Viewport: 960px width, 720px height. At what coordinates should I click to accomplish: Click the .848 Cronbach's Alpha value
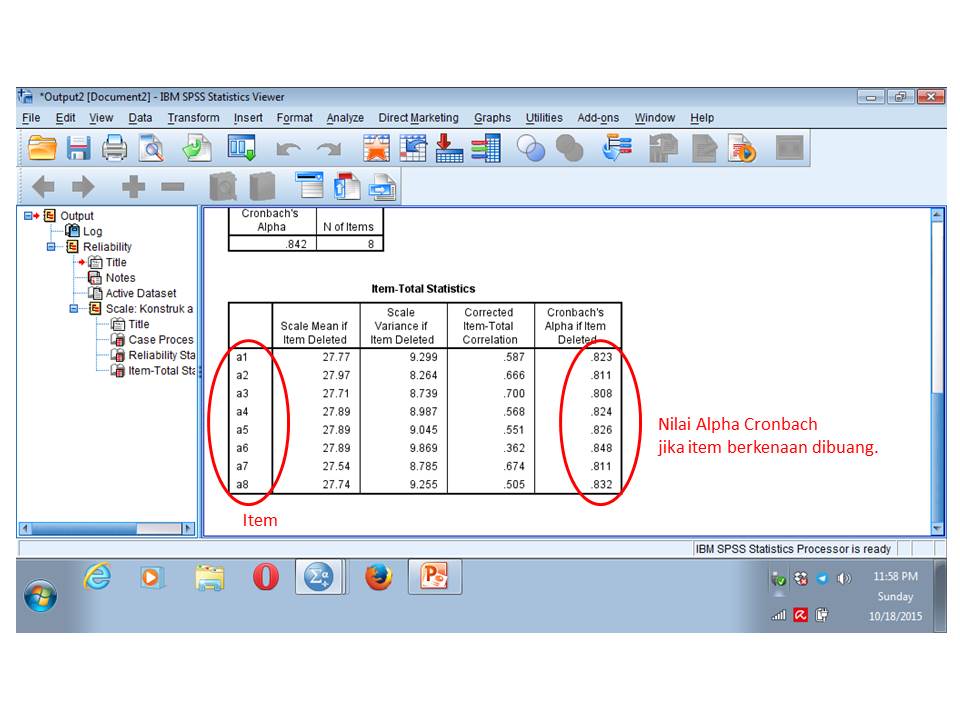tap(601, 448)
